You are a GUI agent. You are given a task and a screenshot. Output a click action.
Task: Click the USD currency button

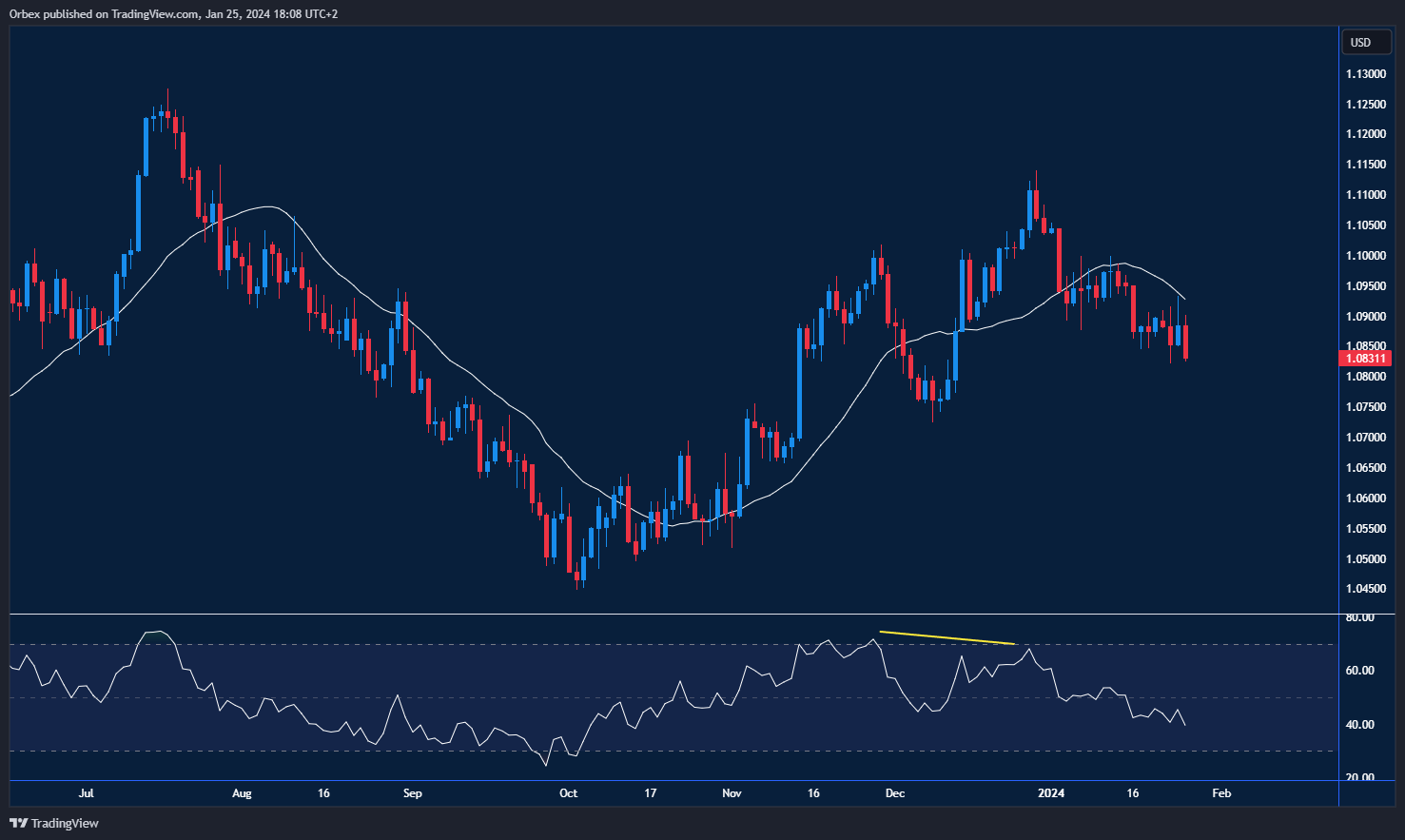tap(1365, 42)
